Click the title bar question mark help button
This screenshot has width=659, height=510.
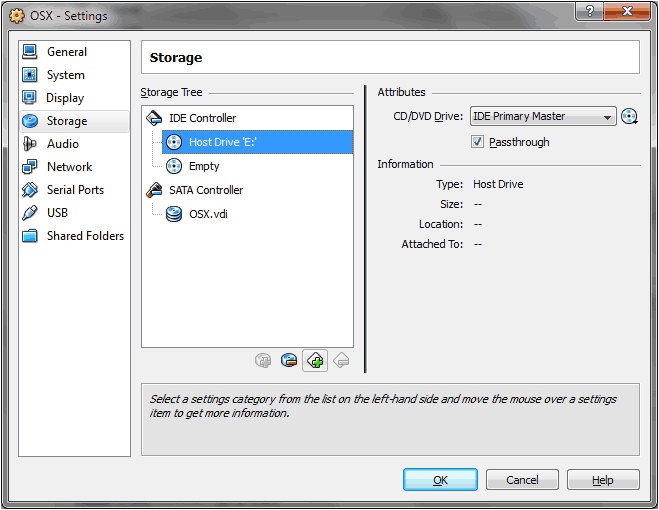pyautogui.click(x=589, y=11)
